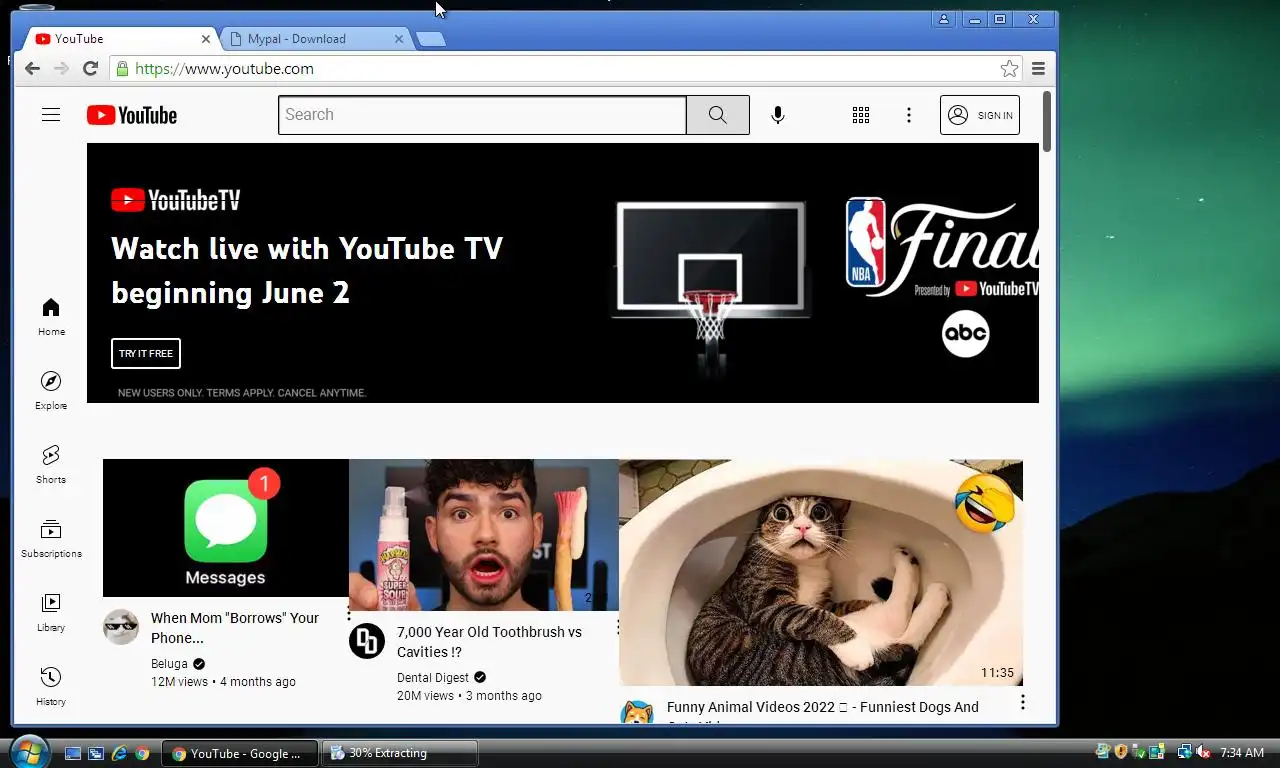Go to Home in sidebar
1280x768 pixels.
point(51,317)
